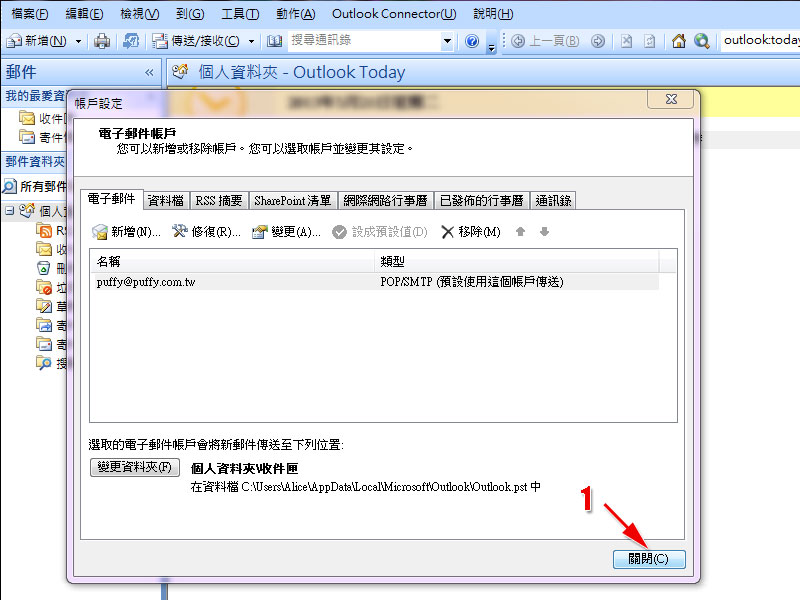Expand the 搜尋通訊錄 dropdown arrow
Image resolution: width=800 pixels, height=600 pixels.
pos(447,41)
